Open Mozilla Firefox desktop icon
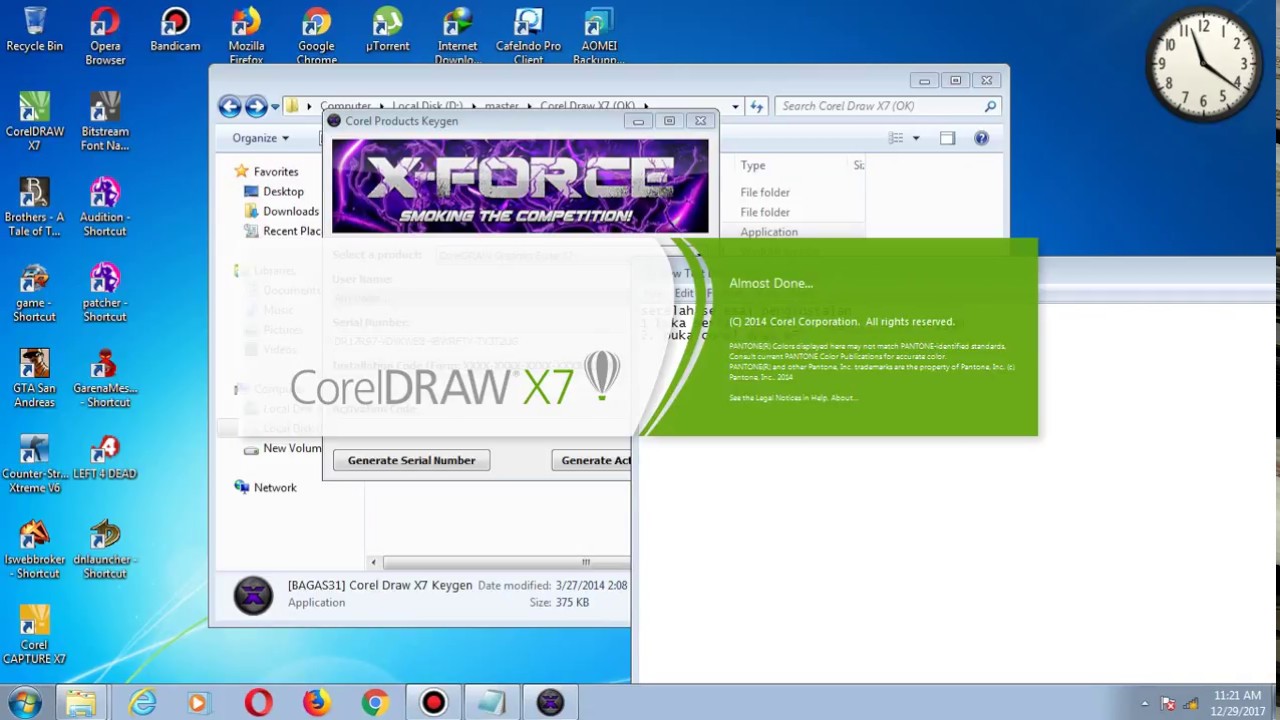The height and width of the screenshot is (720, 1280). (246, 35)
